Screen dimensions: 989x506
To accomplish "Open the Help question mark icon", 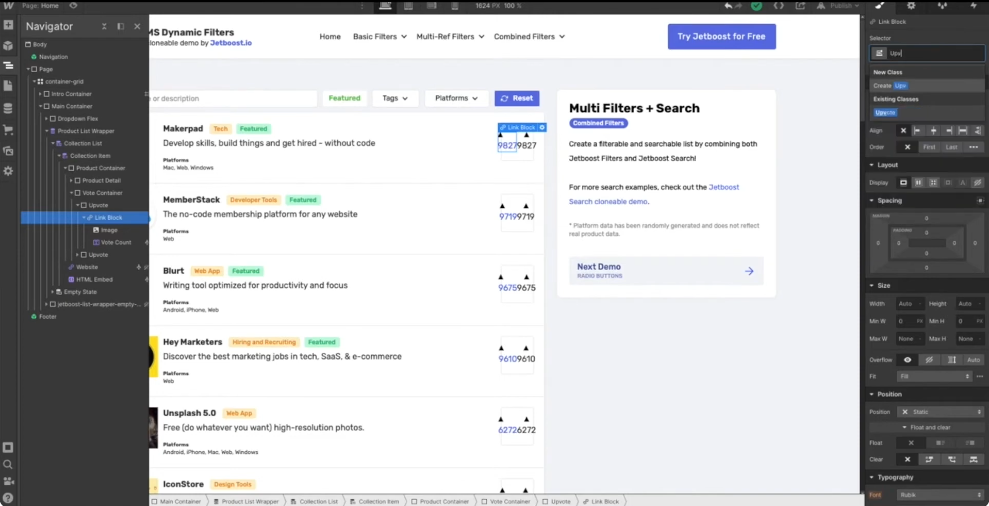I will [x=8, y=498].
